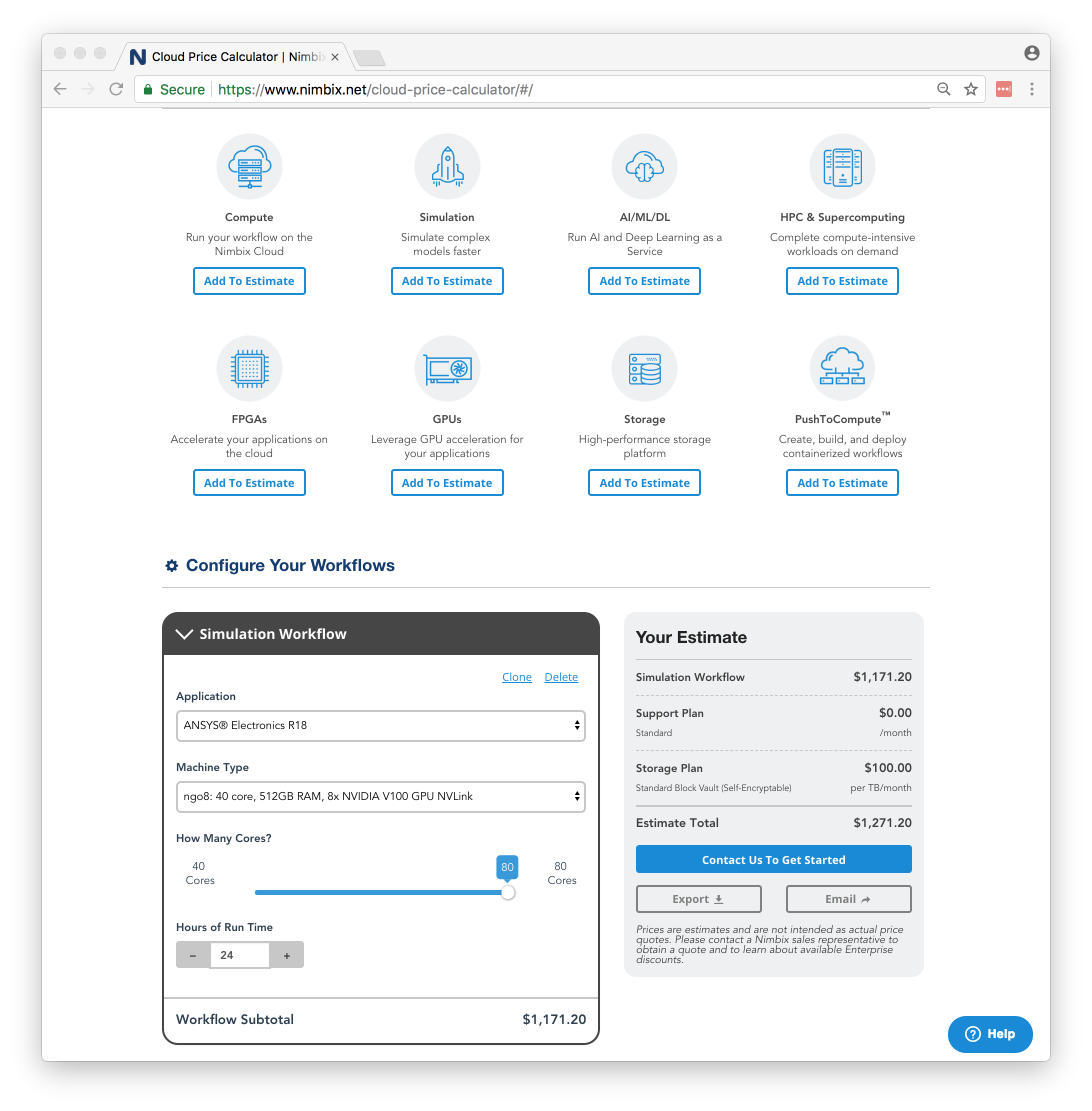Open the Machine Type dropdown

[x=381, y=796]
